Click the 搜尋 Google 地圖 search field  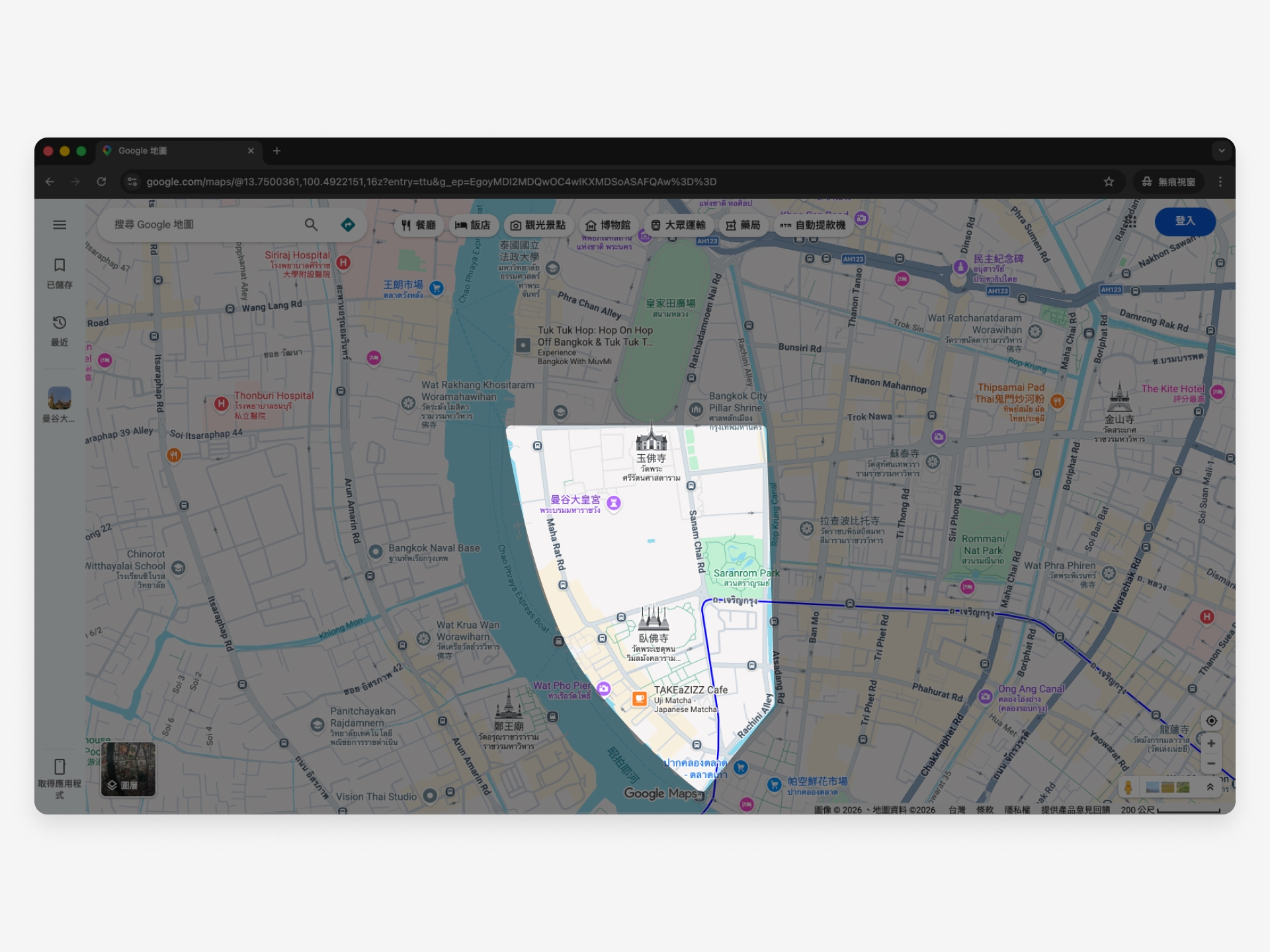coord(198,225)
